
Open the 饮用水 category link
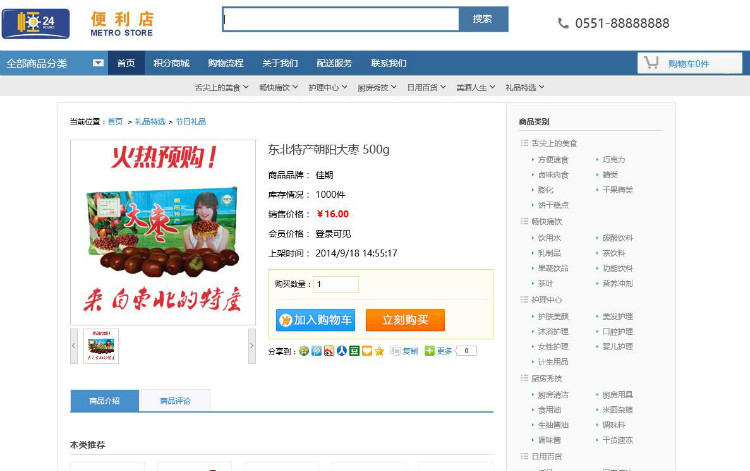[549, 238]
